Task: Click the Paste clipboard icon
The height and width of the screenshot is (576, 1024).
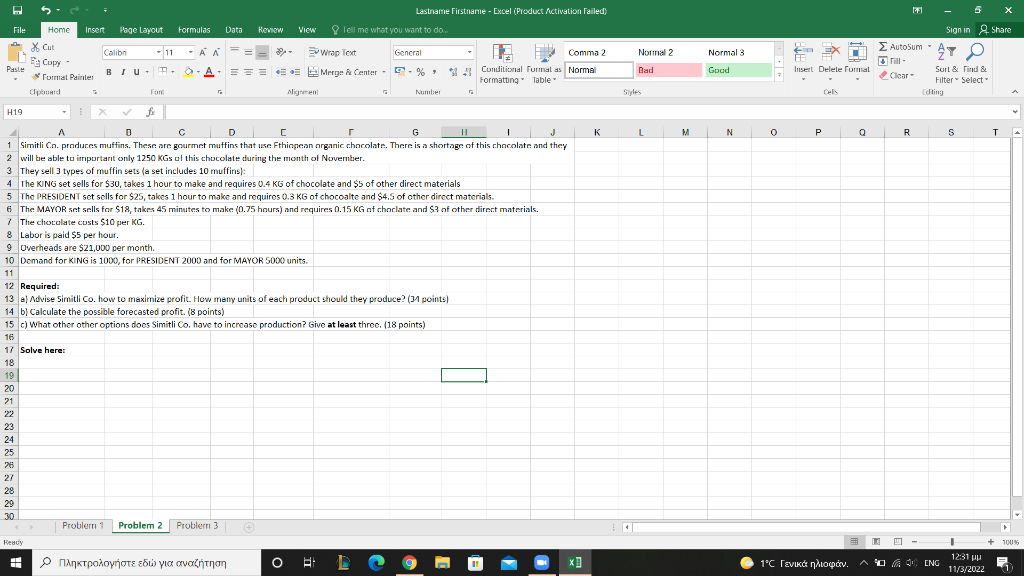Action: coord(15,54)
